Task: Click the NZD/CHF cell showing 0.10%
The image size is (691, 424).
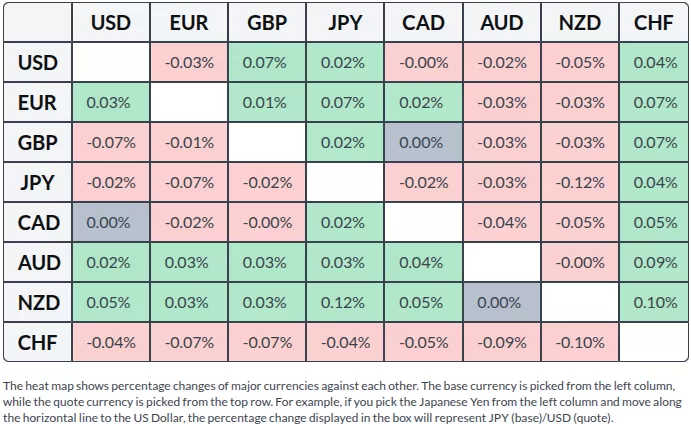Action: click(654, 302)
